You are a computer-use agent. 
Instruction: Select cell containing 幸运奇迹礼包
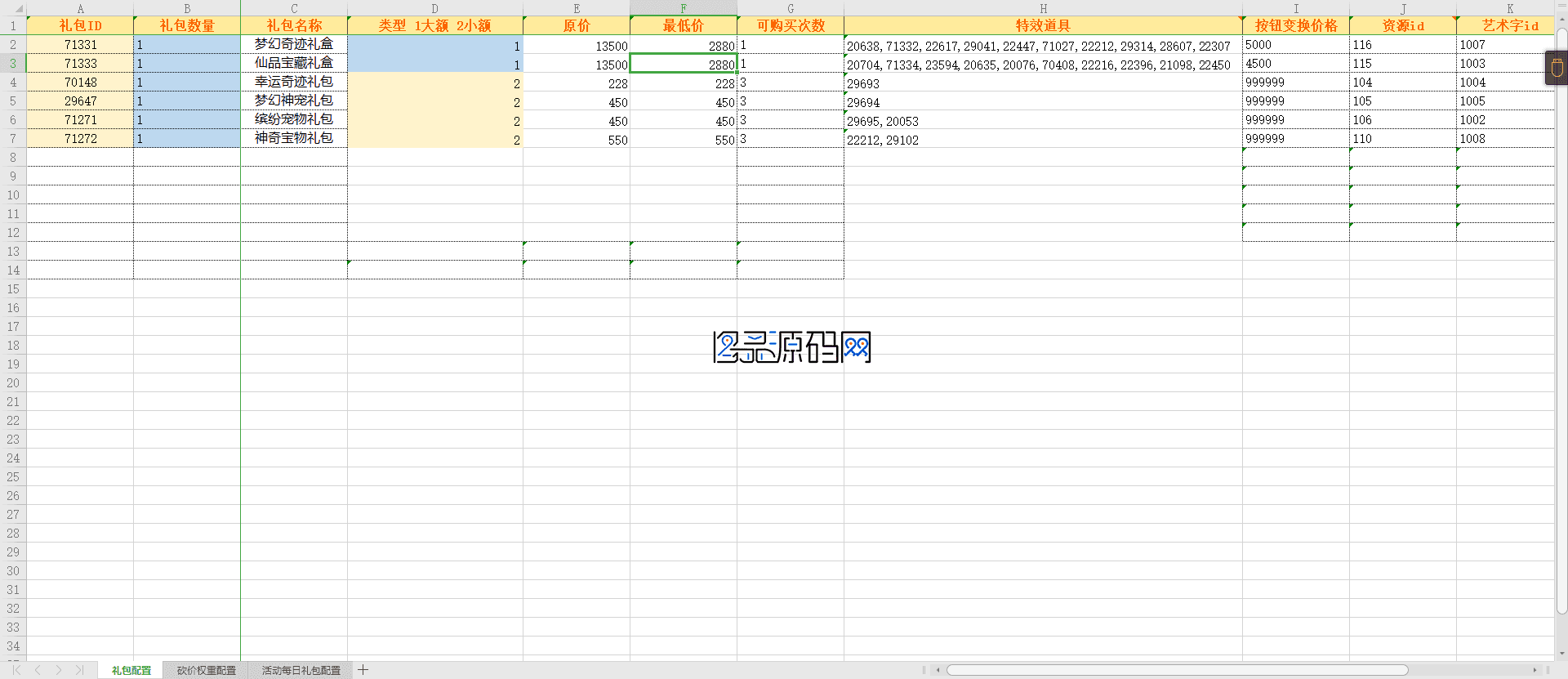click(294, 82)
